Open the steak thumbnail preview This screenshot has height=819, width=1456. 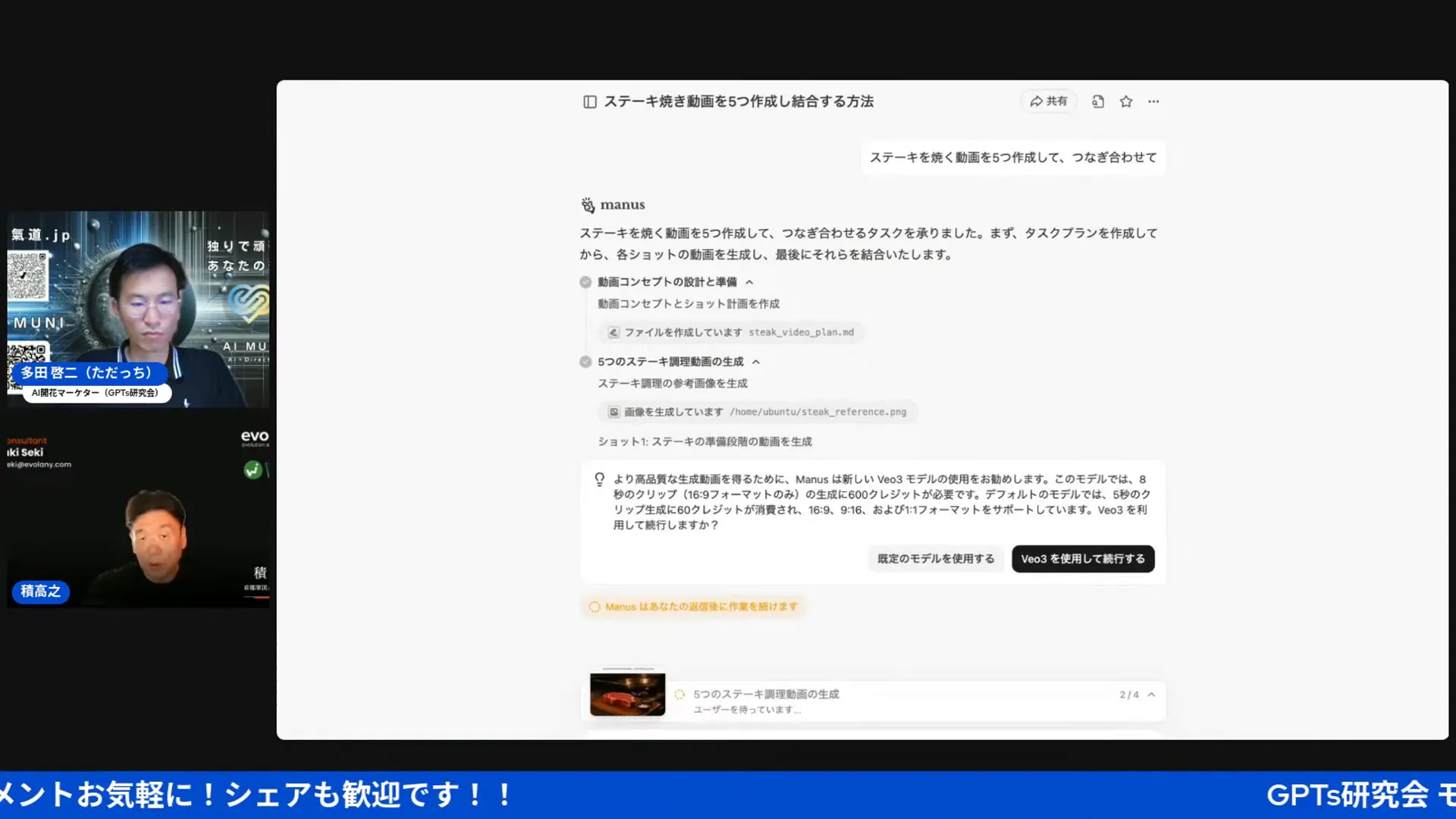627,694
